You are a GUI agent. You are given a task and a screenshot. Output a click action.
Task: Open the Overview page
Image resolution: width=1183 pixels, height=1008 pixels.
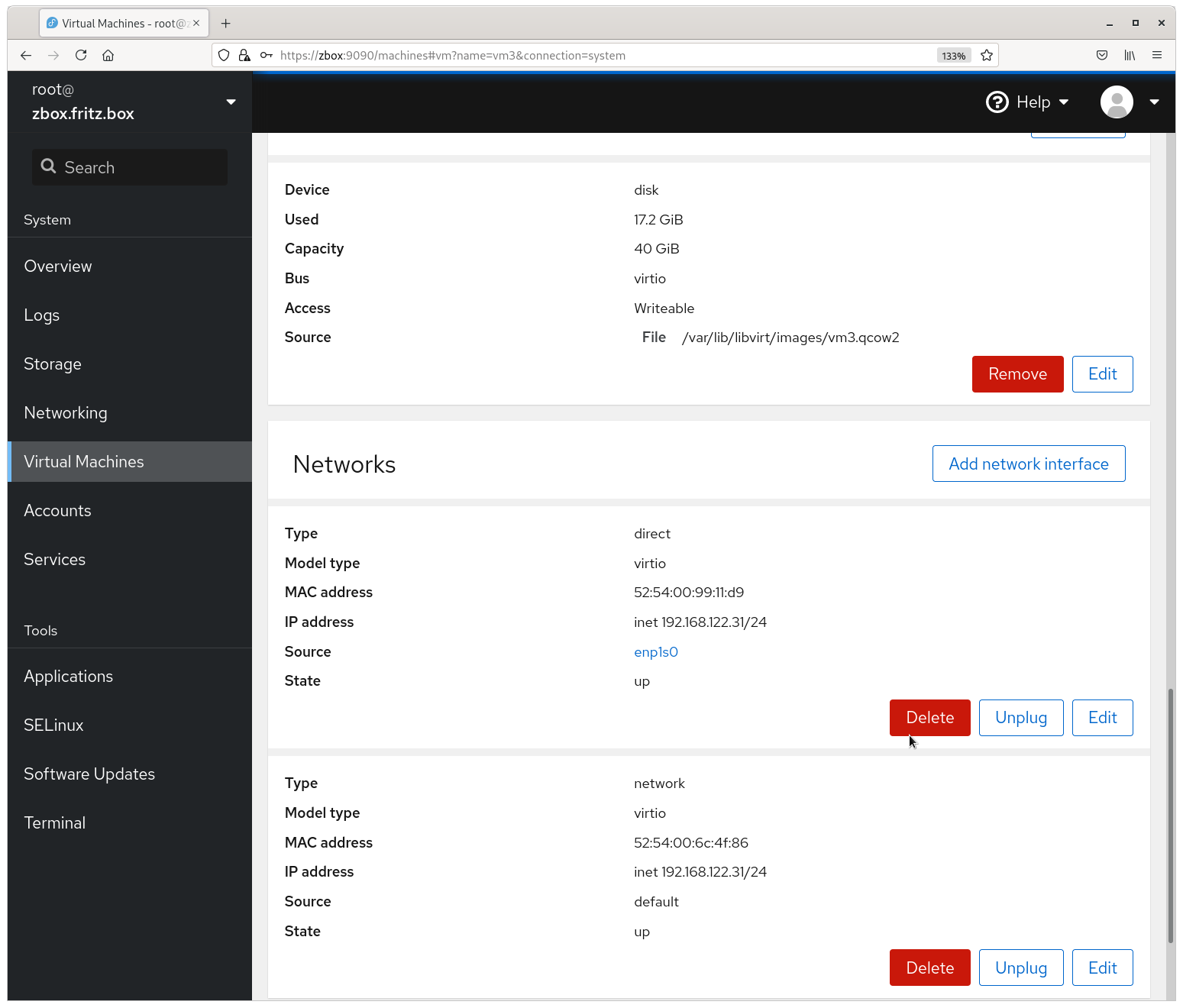click(x=130, y=266)
